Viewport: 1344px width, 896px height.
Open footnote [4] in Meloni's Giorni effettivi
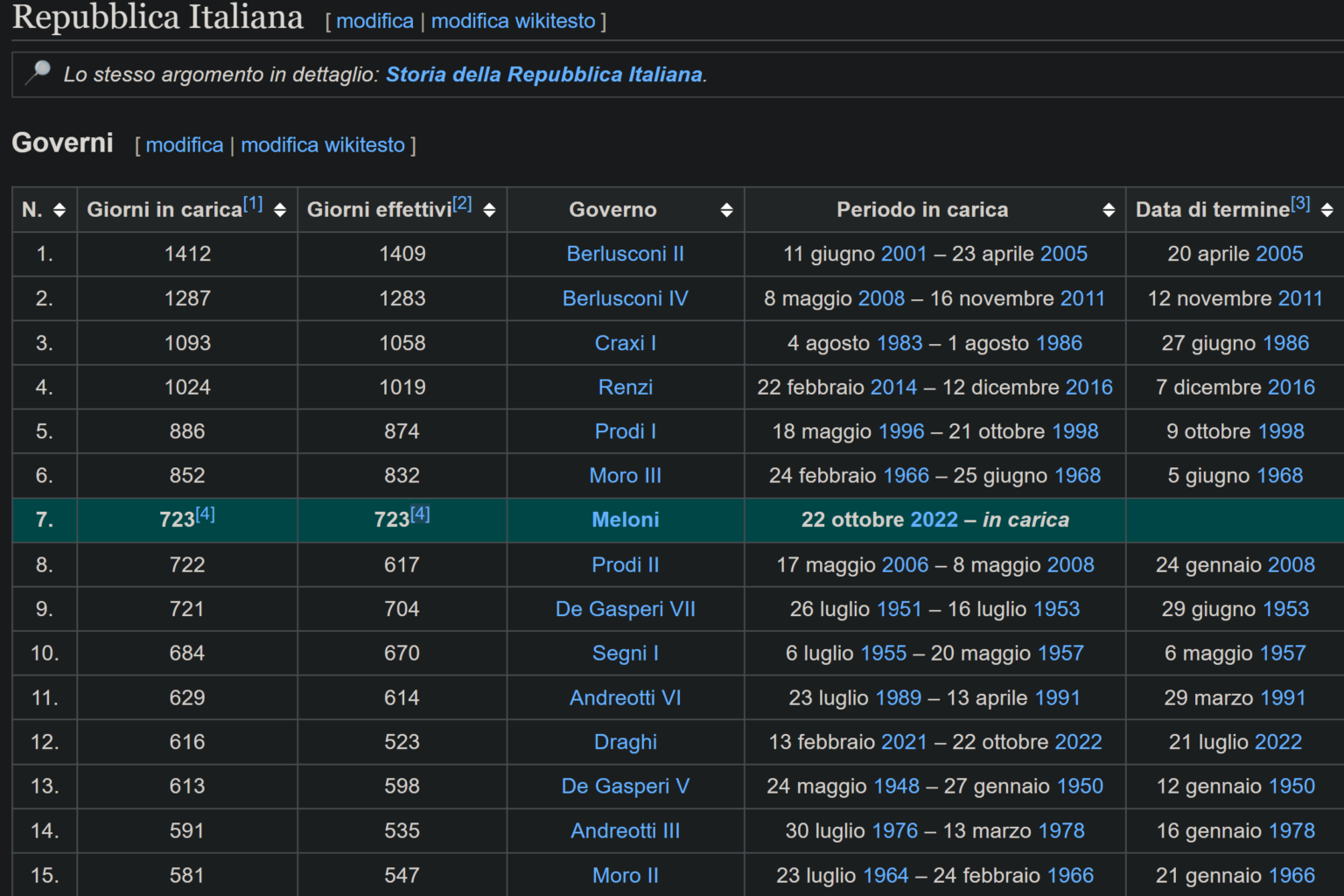point(420,514)
